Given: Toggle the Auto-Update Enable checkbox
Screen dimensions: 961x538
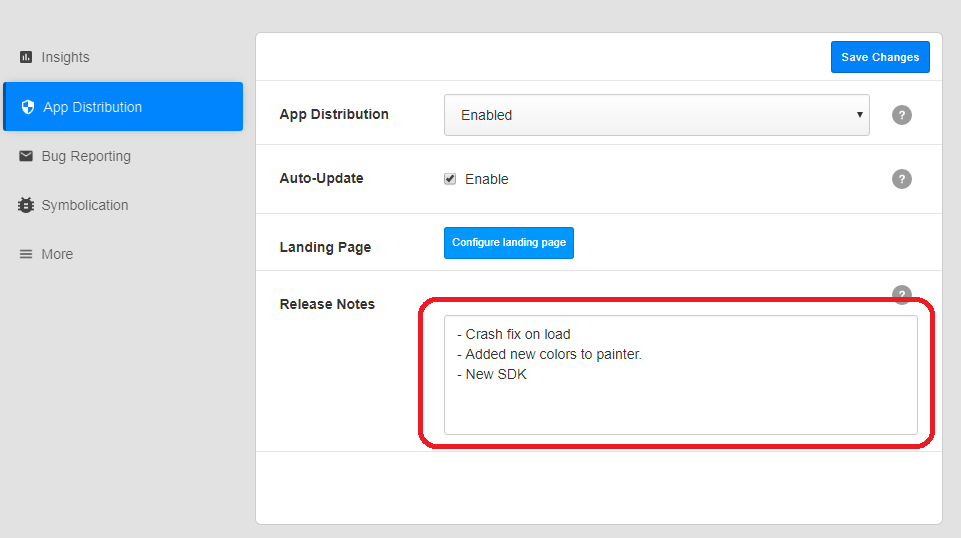Looking at the screenshot, I should click(x=450, y=179).
